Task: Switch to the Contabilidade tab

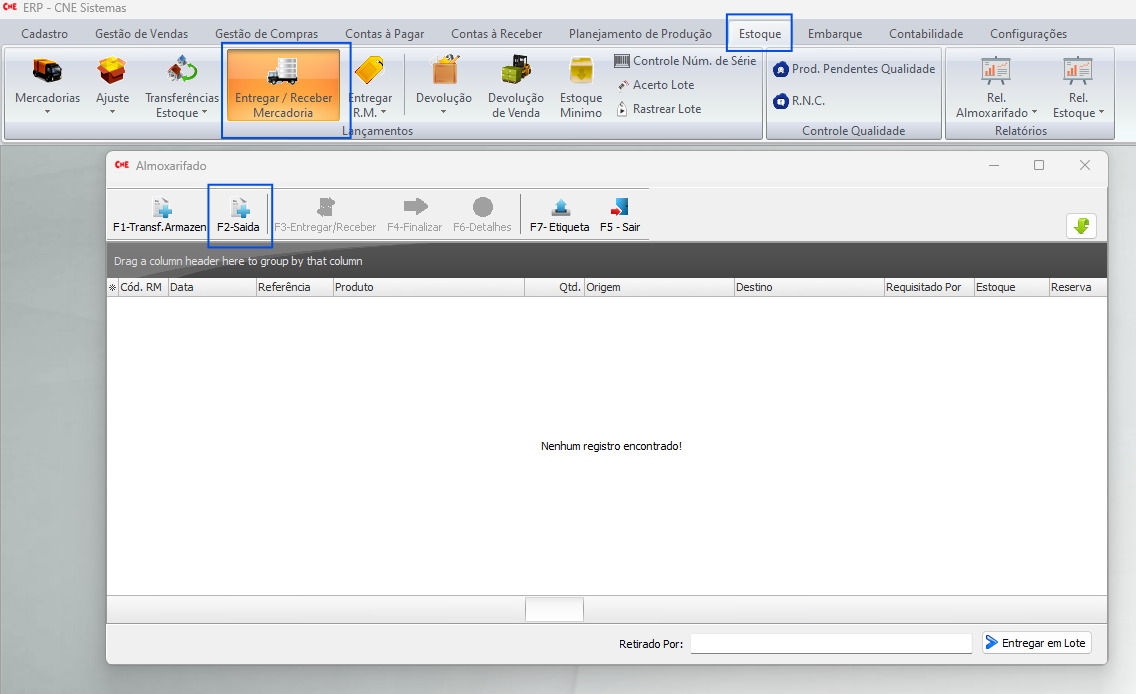Action: point(925,34)
